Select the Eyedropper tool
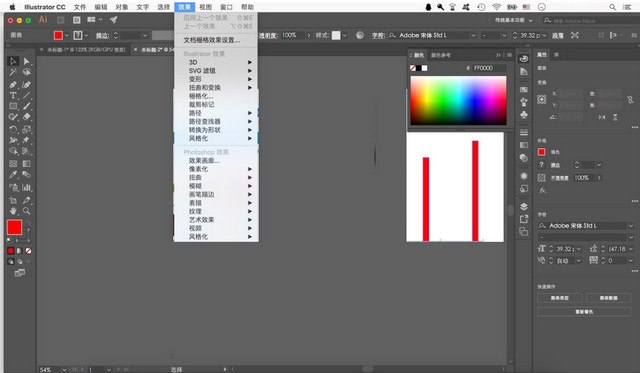Screen dimensions: 640x373 coord(13,175)
